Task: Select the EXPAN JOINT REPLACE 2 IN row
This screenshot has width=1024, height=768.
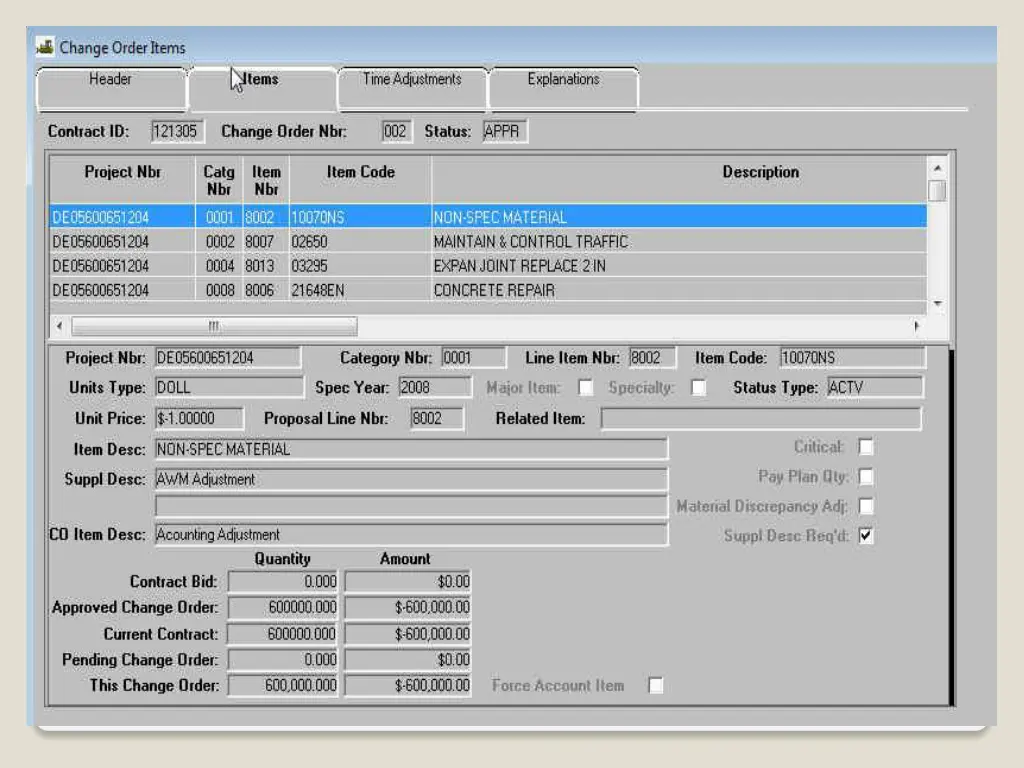Action: (x=488, y=266)
